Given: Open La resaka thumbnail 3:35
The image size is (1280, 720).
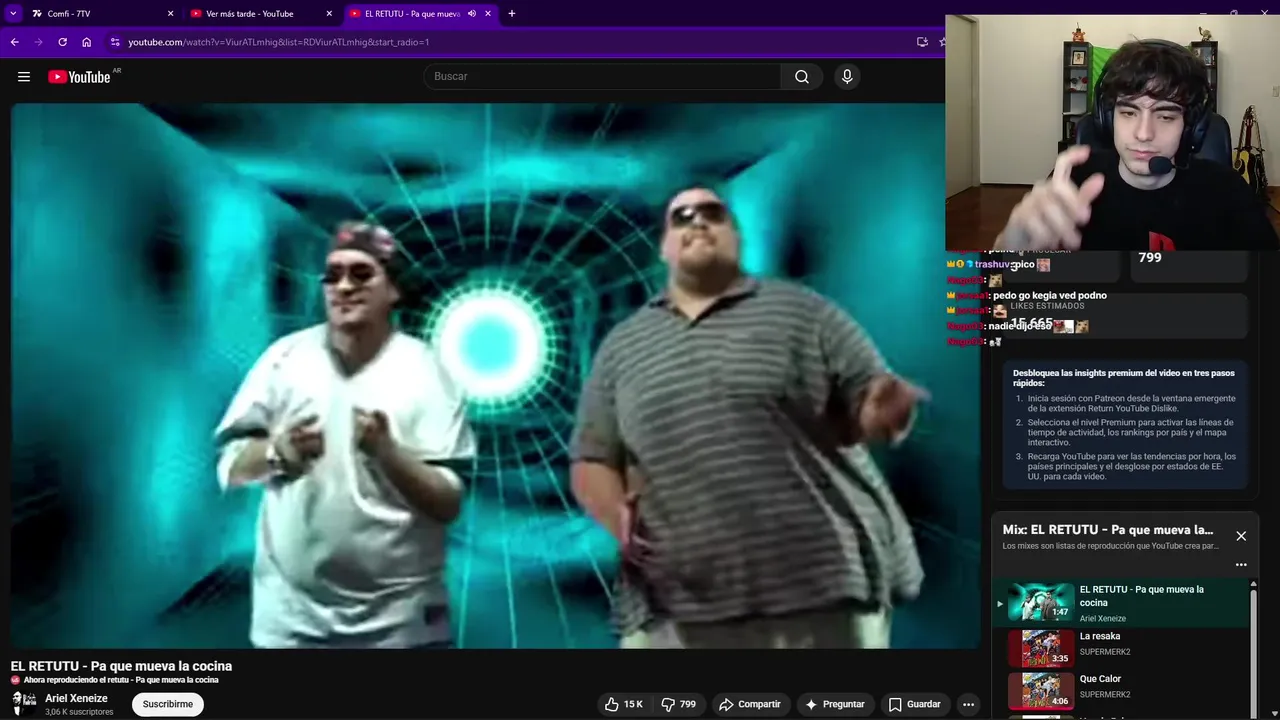Looking at the screenshot, I should [x=1041, y=647].
